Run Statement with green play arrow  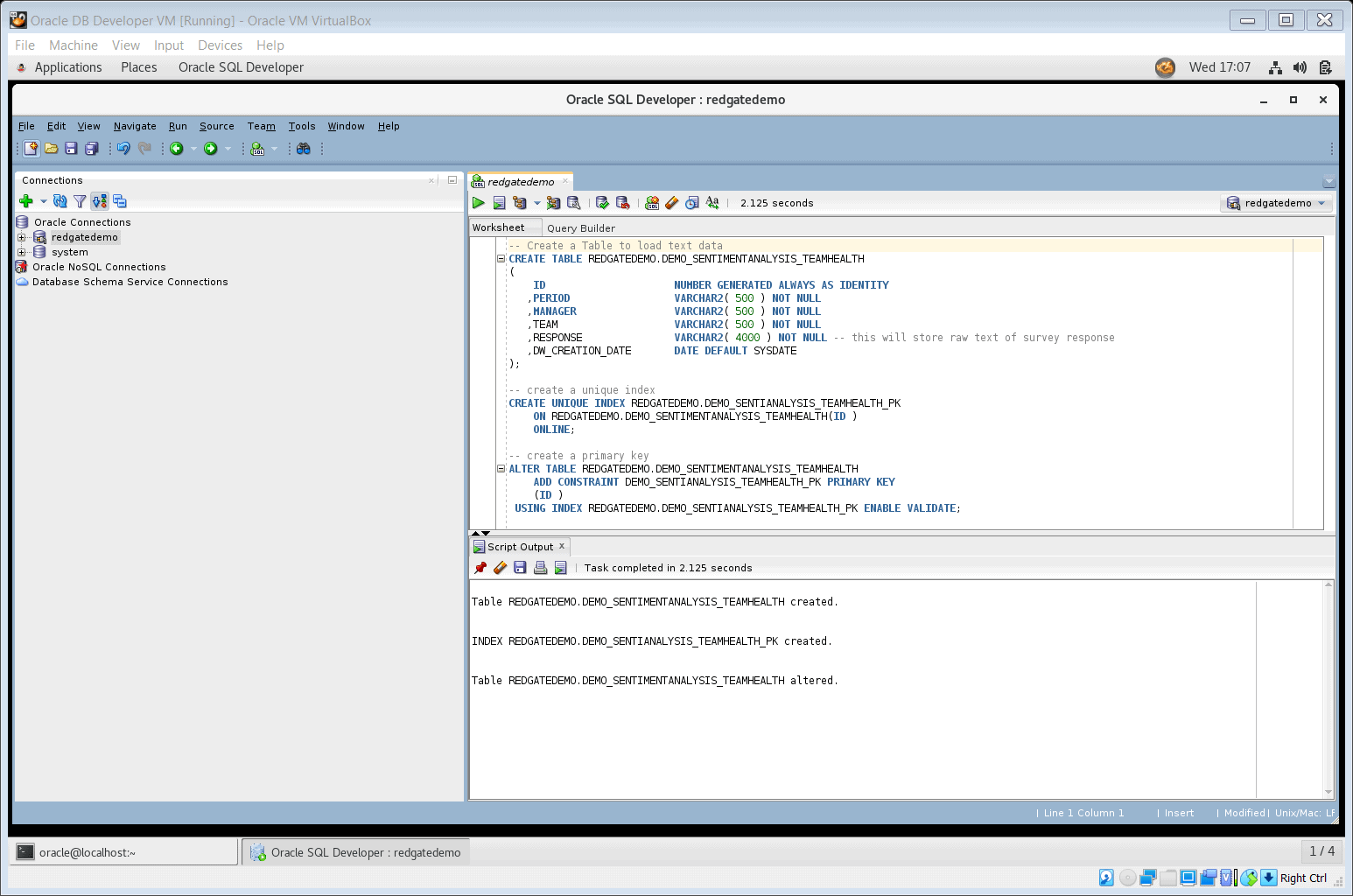click(479, 203)
